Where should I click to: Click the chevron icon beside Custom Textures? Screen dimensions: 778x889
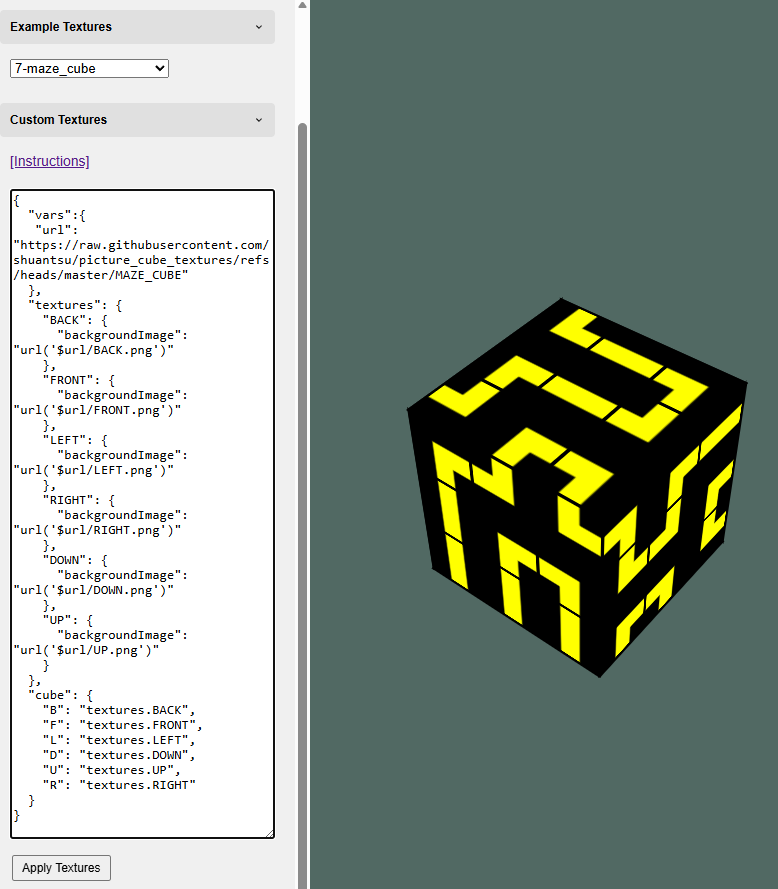[x=259, y=120]
